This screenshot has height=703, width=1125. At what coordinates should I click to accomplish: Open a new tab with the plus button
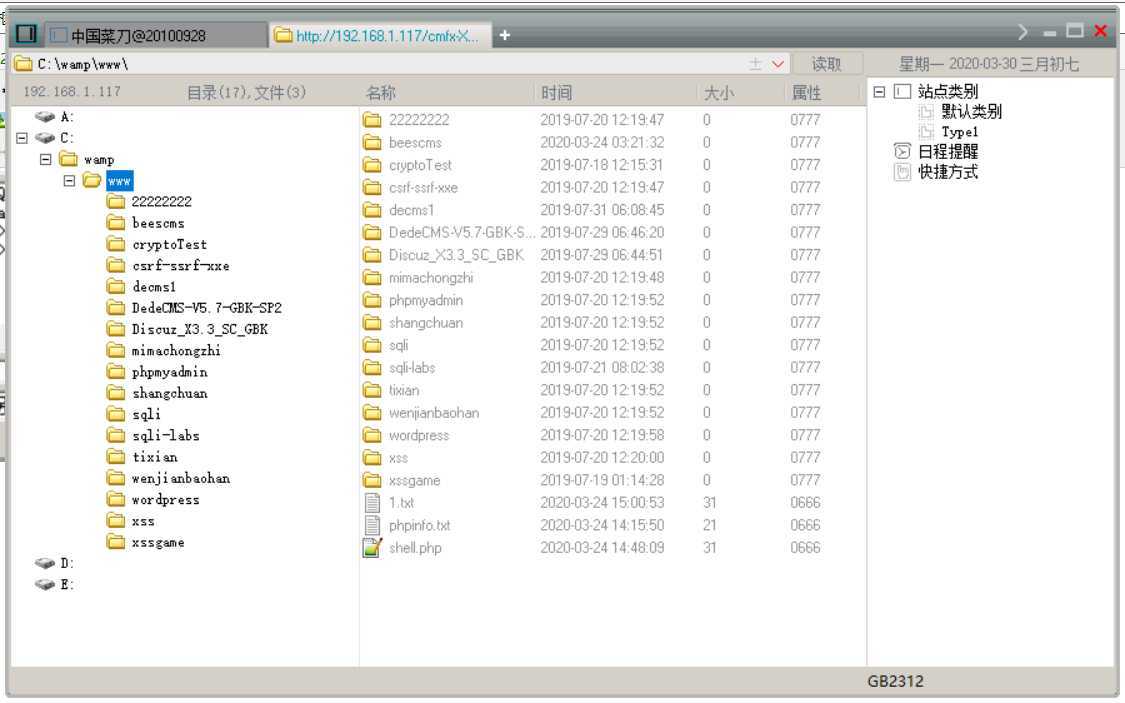click(505, 34)
